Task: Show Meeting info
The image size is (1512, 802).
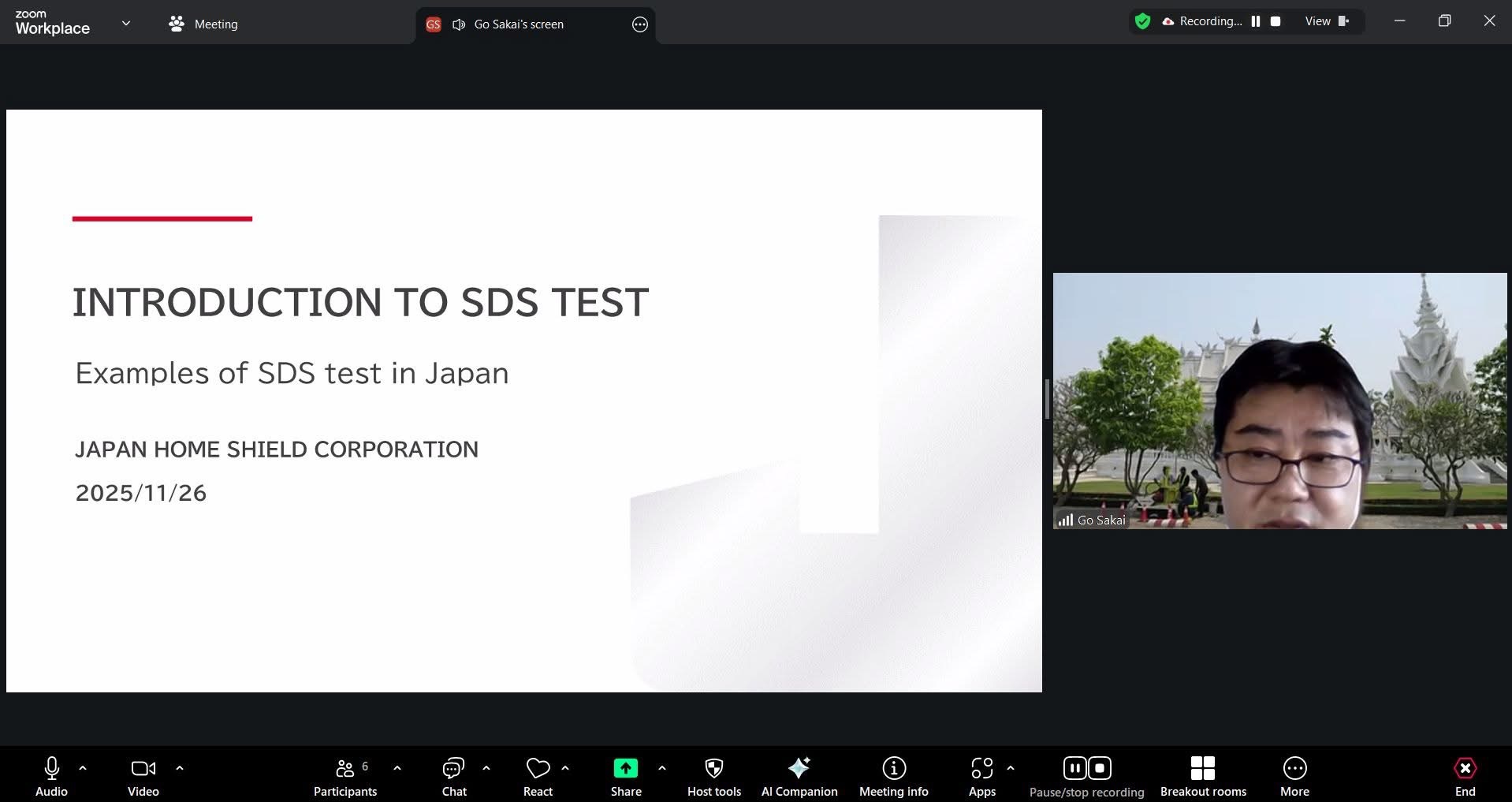Action: [893, 777]
